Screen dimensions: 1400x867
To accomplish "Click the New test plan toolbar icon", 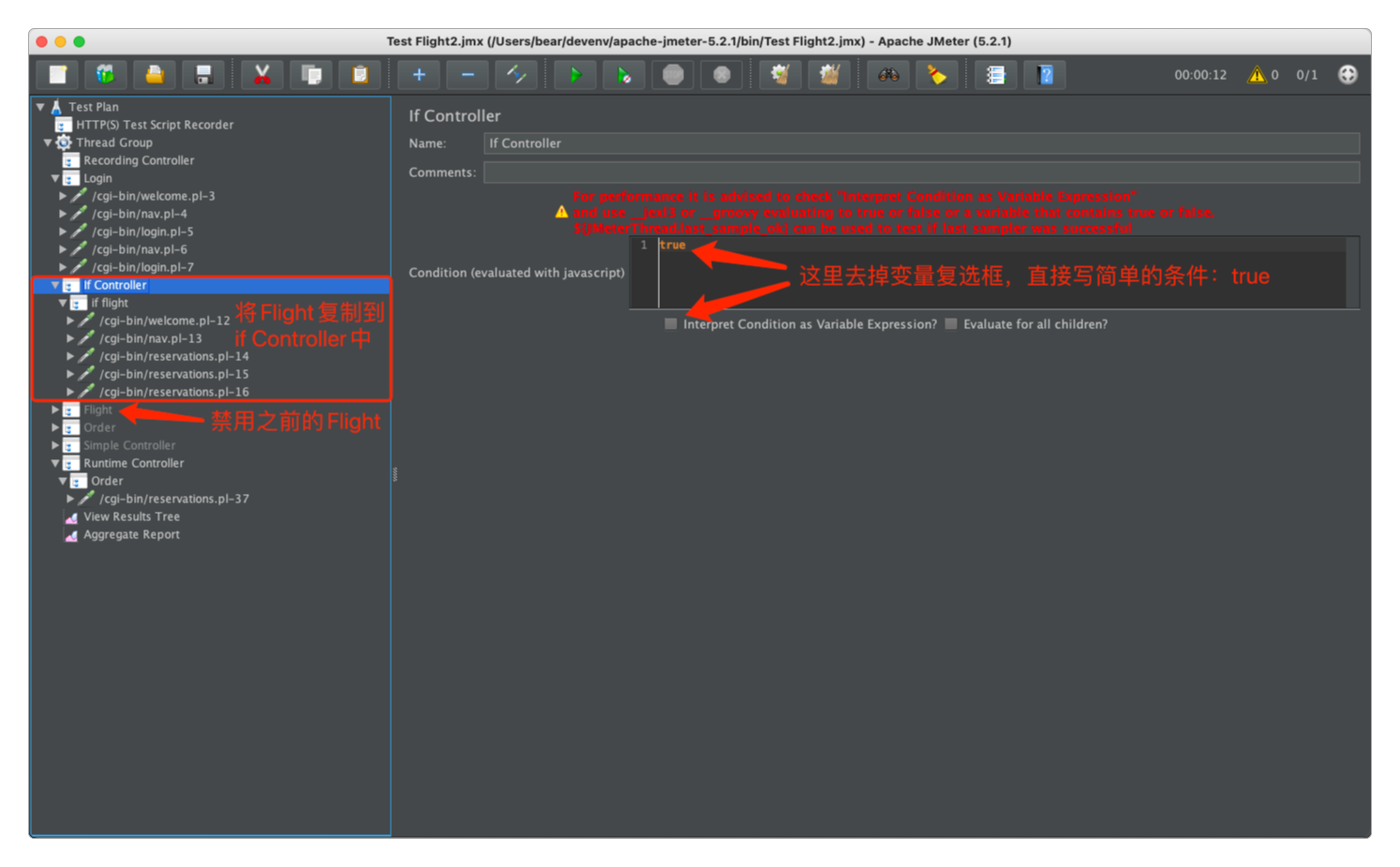I will [58, 75].
